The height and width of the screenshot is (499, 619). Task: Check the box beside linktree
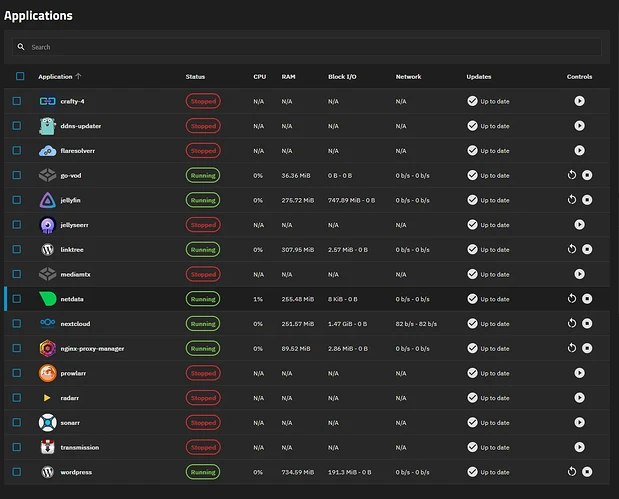click(17, 249)
